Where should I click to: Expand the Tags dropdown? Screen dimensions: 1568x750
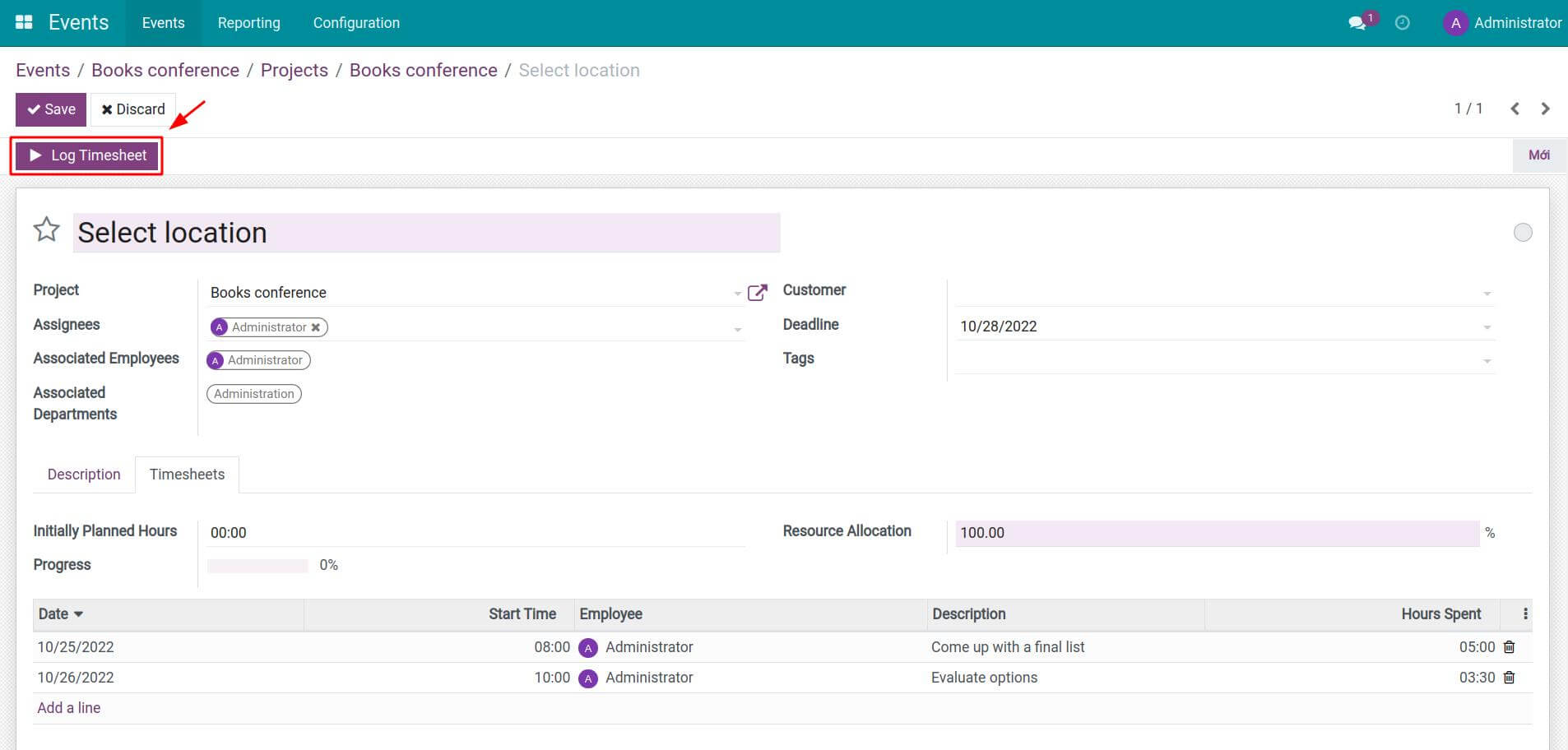point(1486,359)
